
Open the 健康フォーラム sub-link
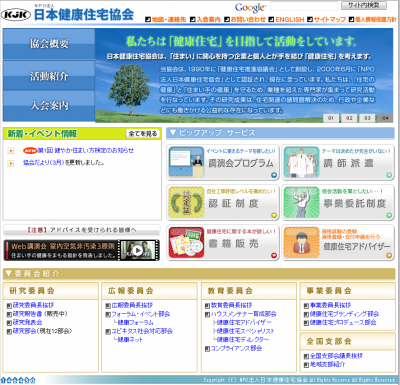[x=135, y=323]
